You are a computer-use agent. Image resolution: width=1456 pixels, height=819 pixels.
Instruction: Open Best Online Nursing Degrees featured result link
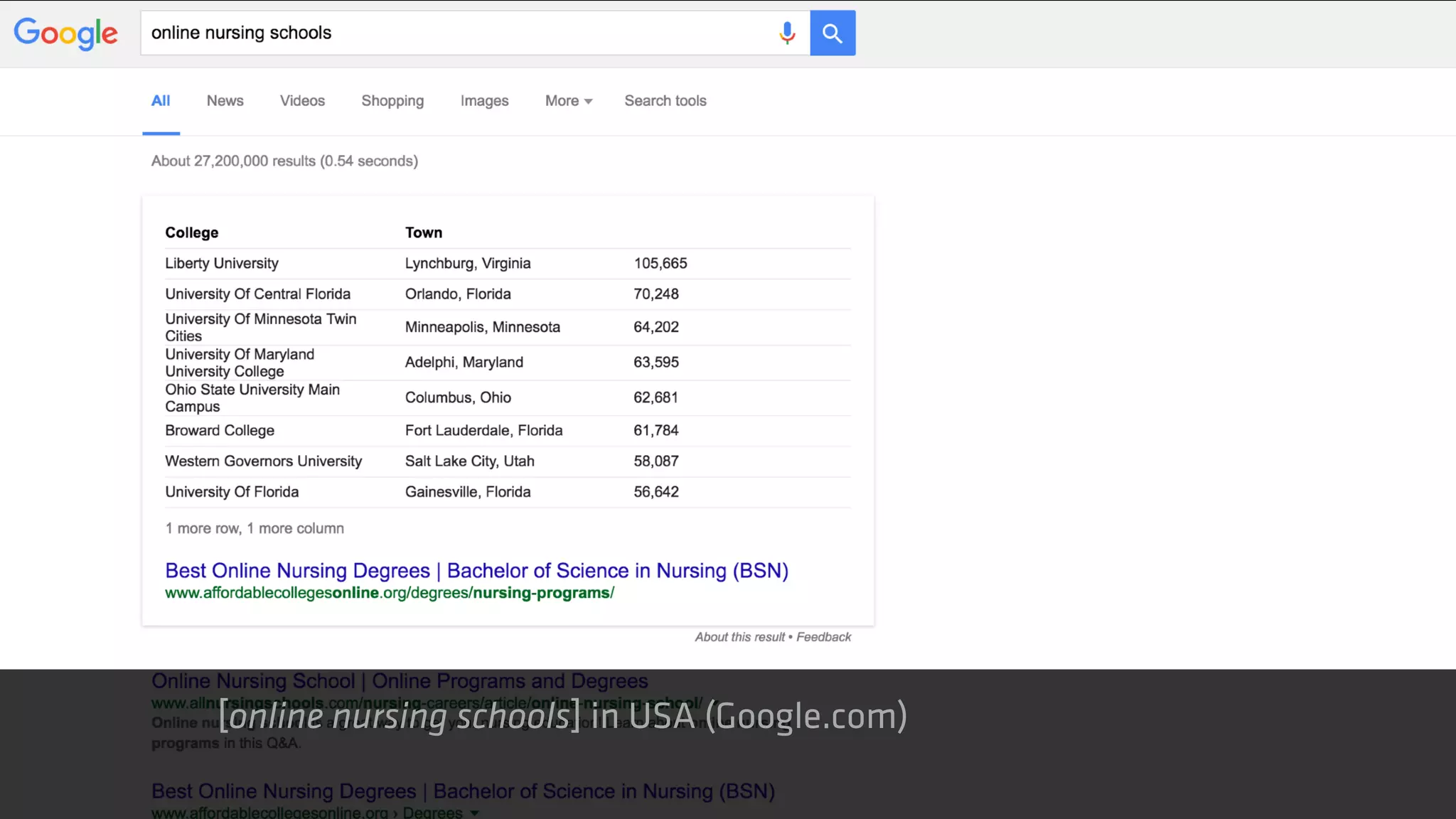point(476,570)
